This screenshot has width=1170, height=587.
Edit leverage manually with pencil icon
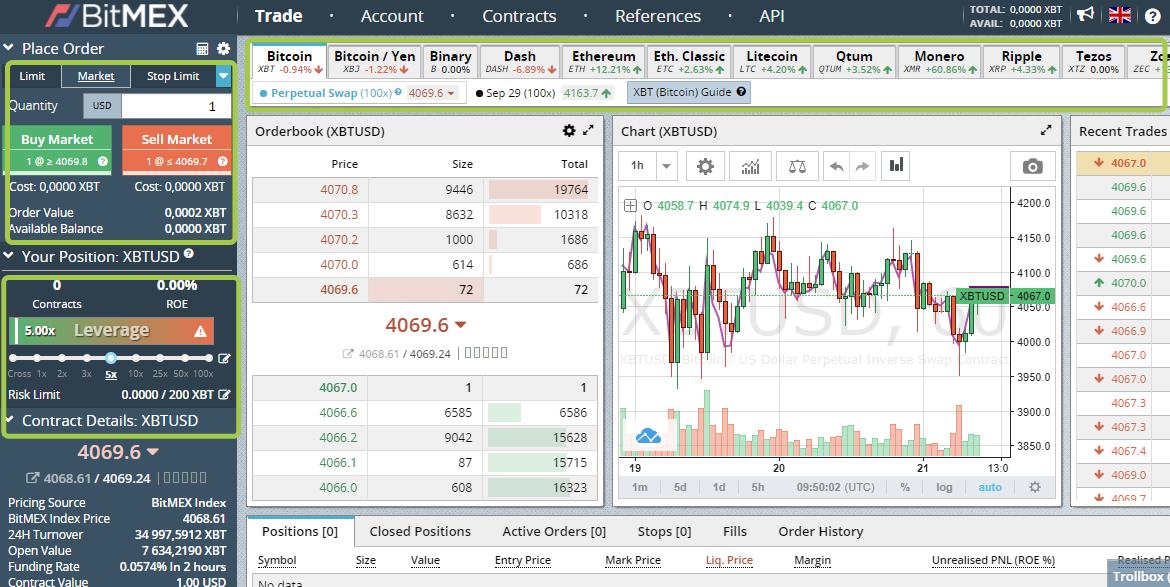[224, 359]
